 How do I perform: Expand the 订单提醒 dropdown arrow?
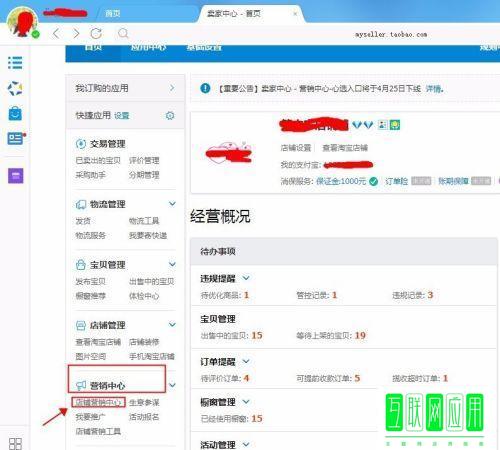[246, 361]
